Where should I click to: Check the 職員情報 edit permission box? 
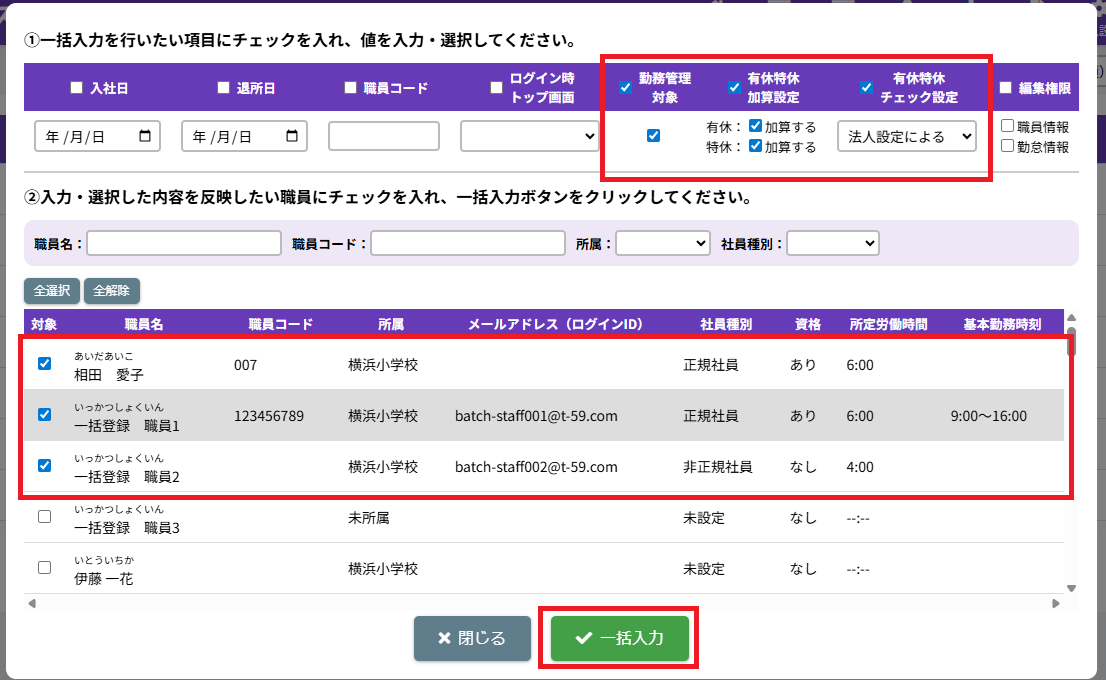pyautogui.click(x=1008, y=127)
